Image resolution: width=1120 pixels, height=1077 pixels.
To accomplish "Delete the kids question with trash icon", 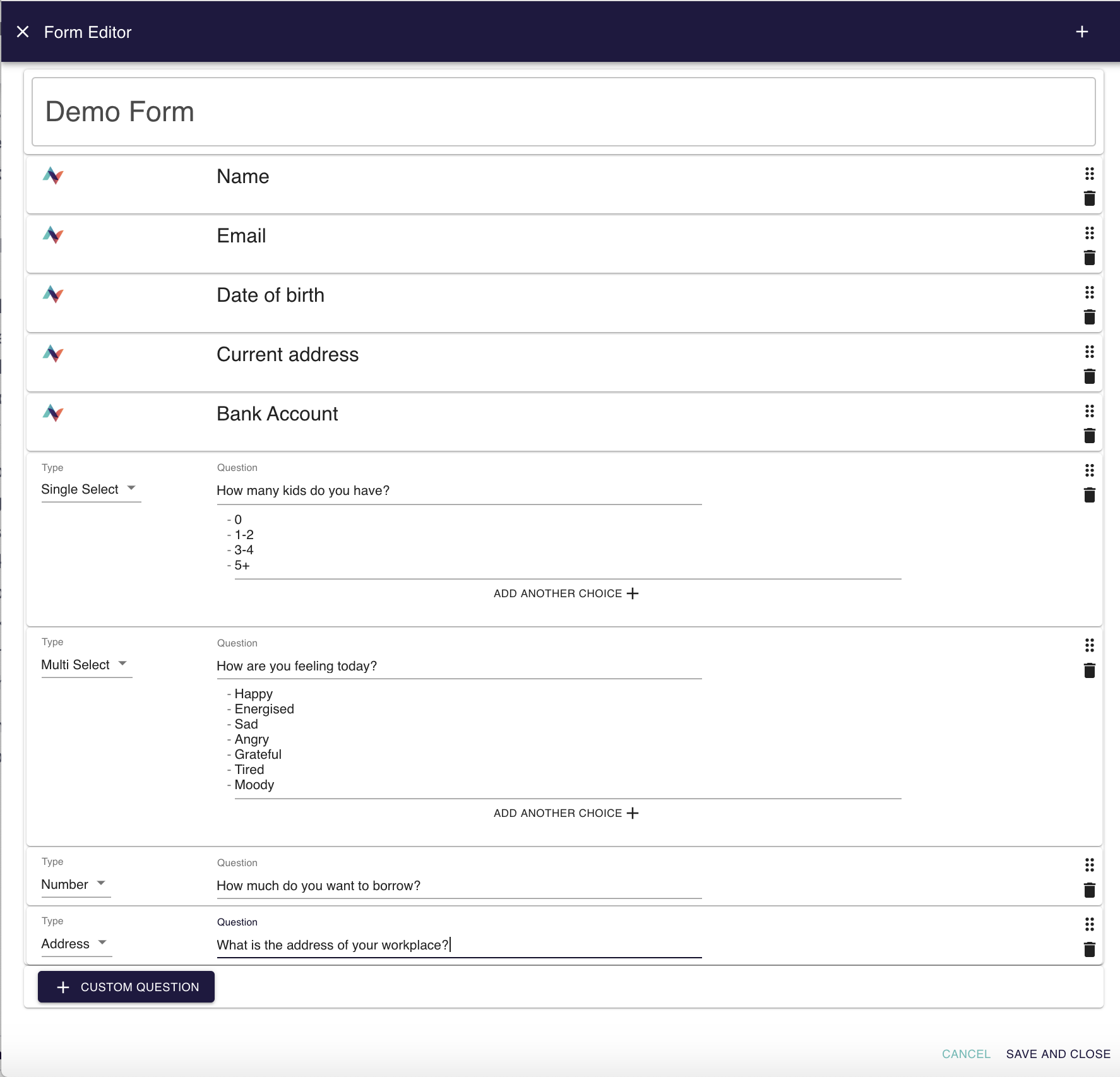I will [x=1089, y=495].
